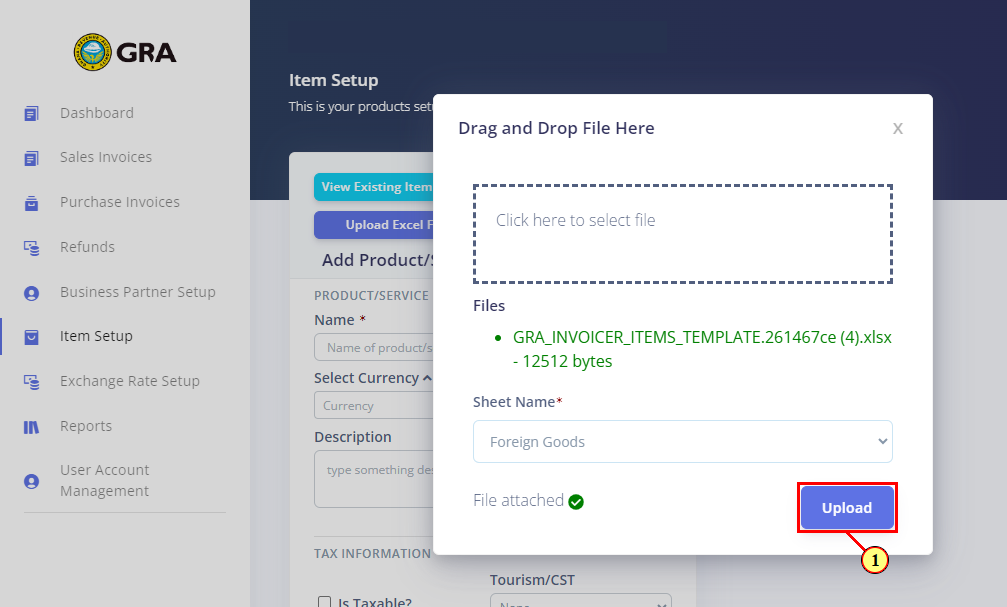1007x607 pixels.
Task: Click the Exchange Rate Setup icon
Action: coord(31,382)
